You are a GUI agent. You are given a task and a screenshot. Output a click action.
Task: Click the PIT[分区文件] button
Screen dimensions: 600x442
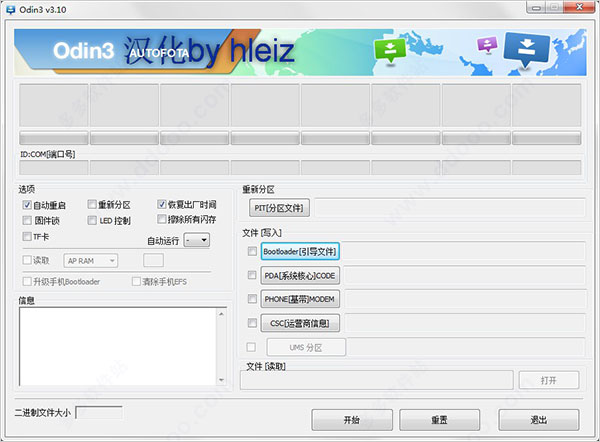279,208
